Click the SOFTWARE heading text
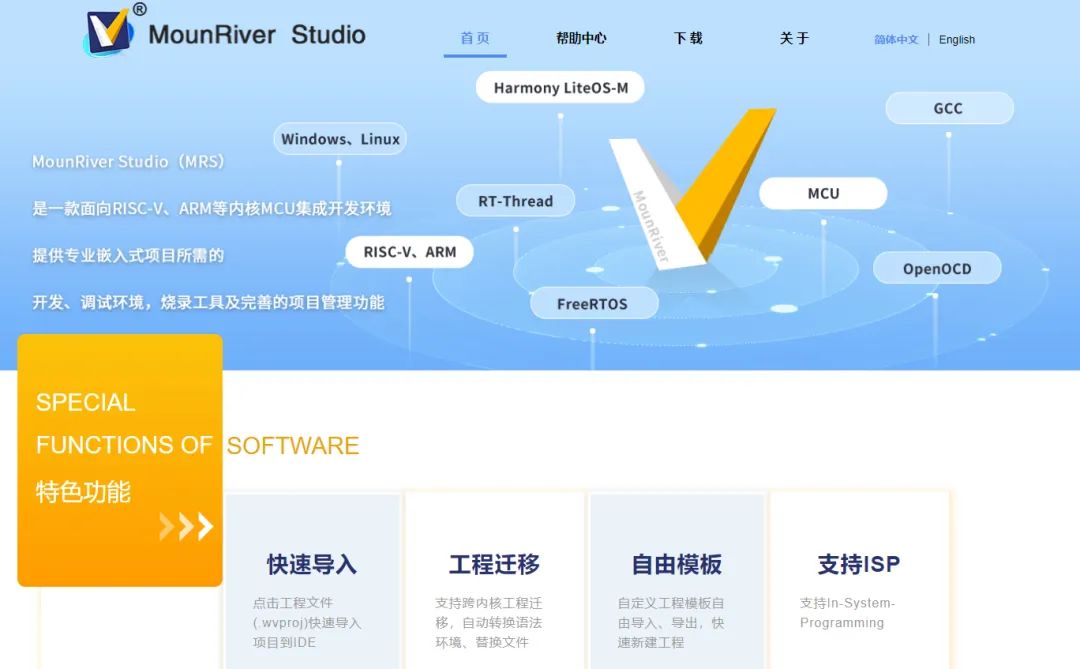Screen dimensions: 1080x669 (x=293, y=446)
